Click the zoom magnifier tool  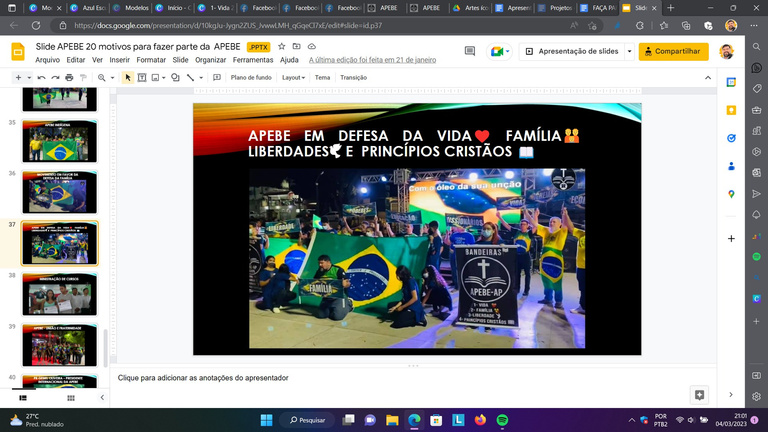click(x=101, y=77)
